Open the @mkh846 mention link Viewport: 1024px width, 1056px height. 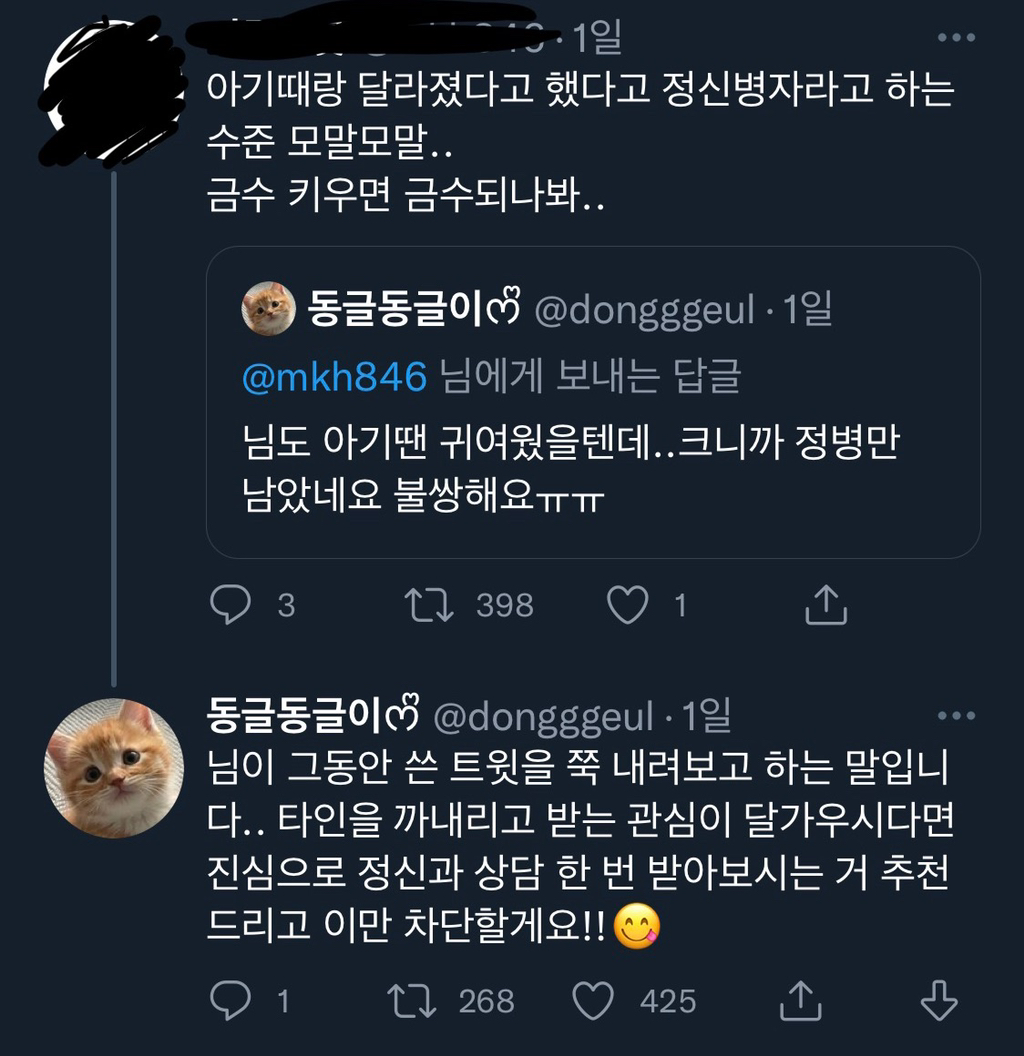335,377
